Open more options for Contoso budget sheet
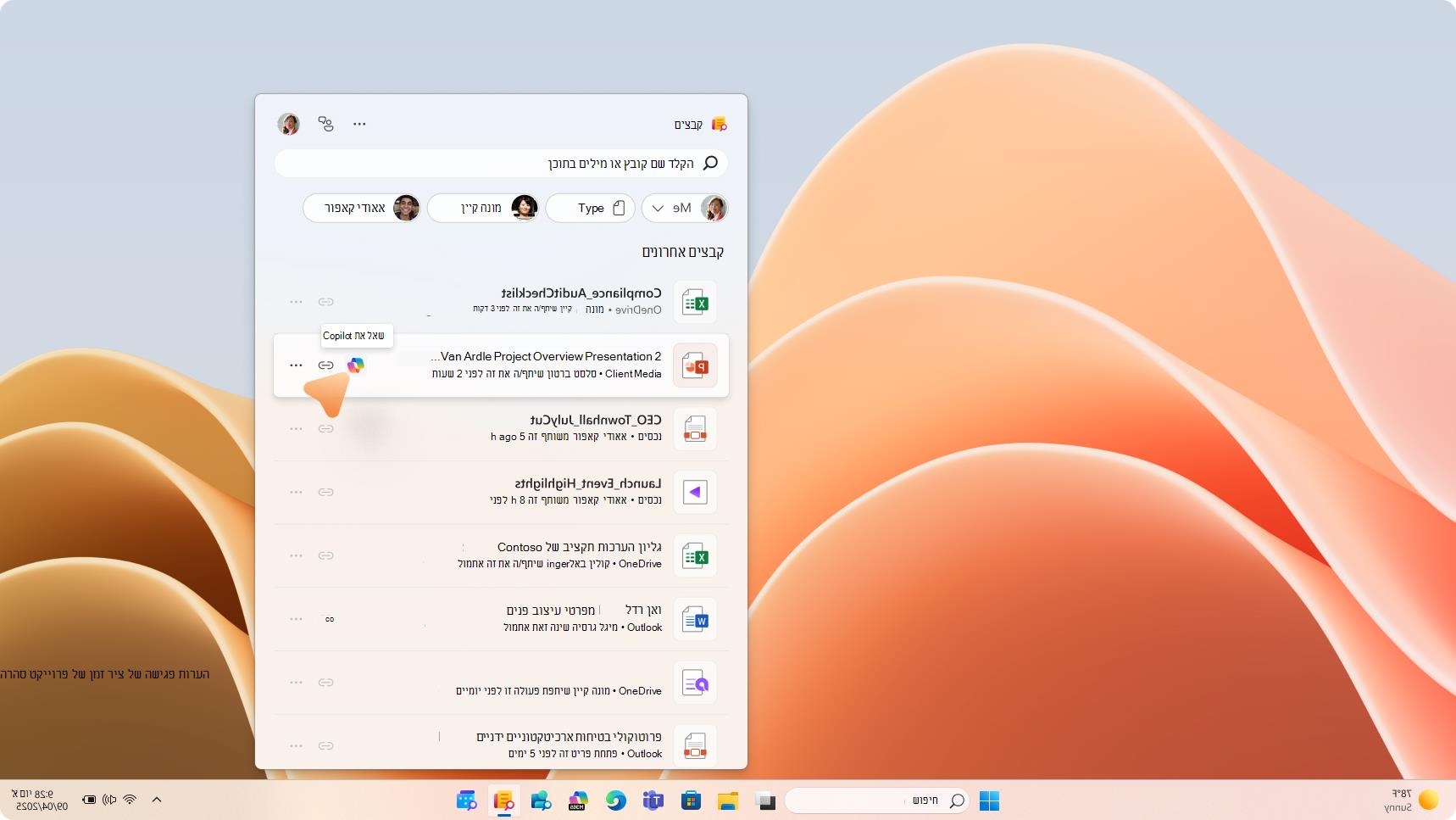1456x820 pixels. click(296, 555)
